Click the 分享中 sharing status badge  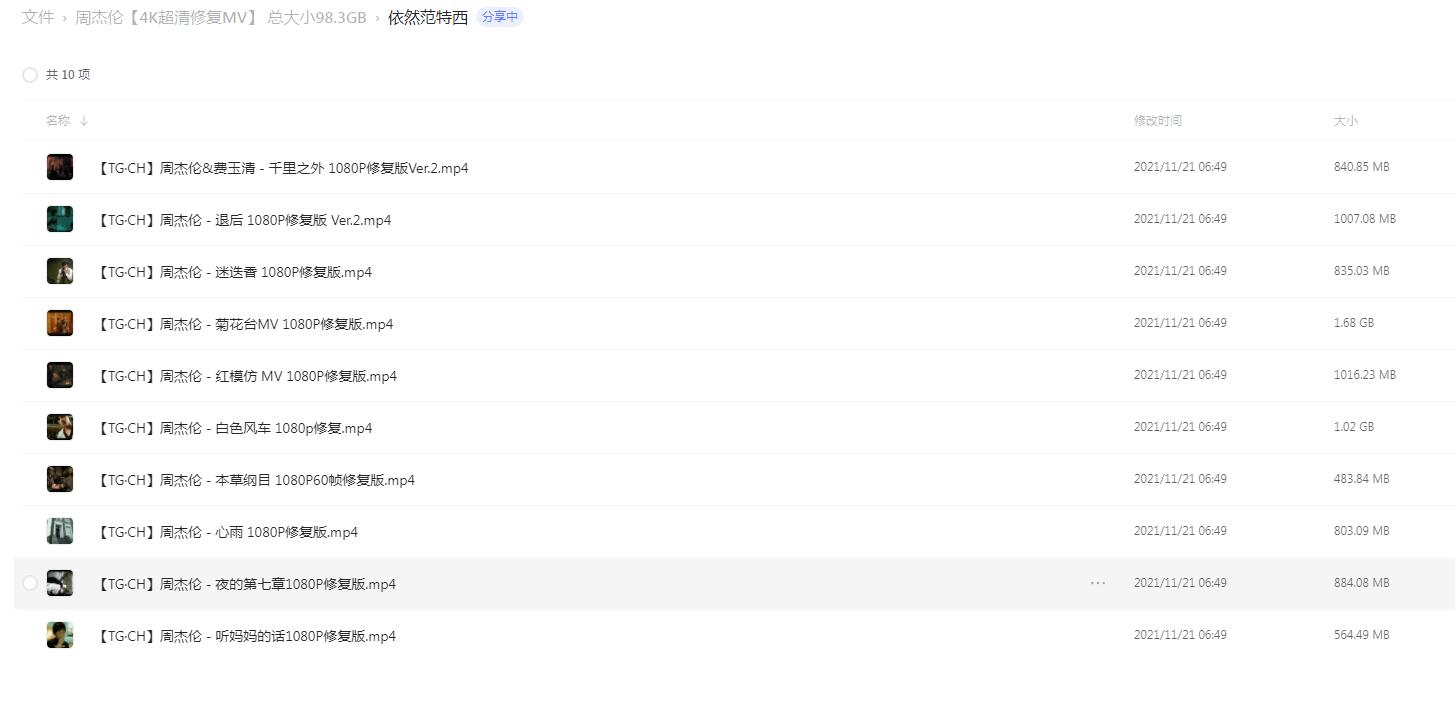pos(500,17)
